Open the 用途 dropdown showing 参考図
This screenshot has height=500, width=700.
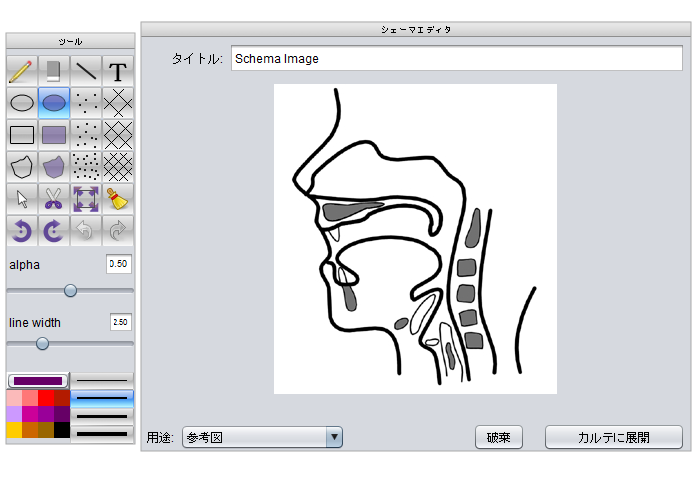pos(262,437)
